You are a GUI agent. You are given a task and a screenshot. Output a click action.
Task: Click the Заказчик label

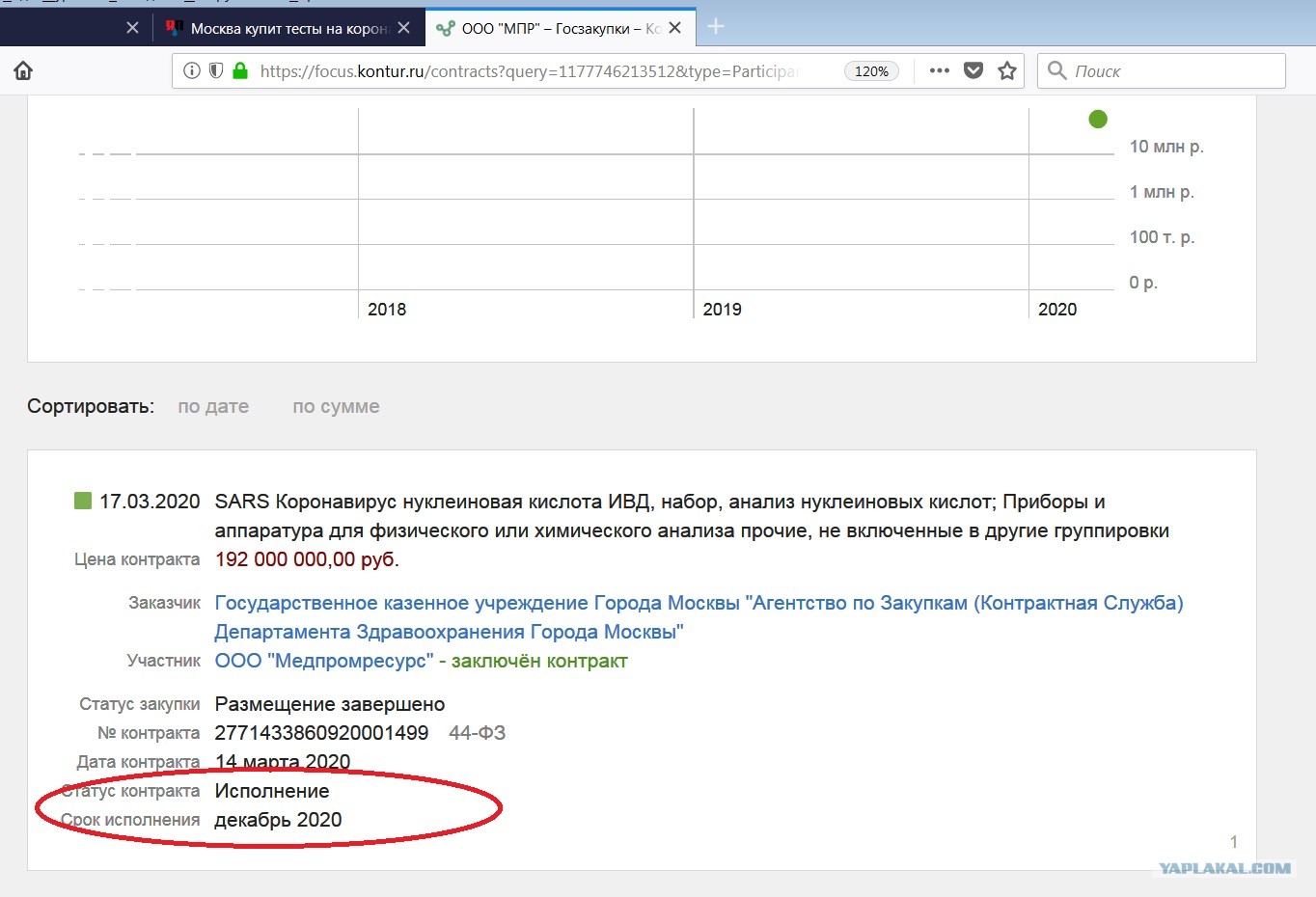(x=164, y=603)
